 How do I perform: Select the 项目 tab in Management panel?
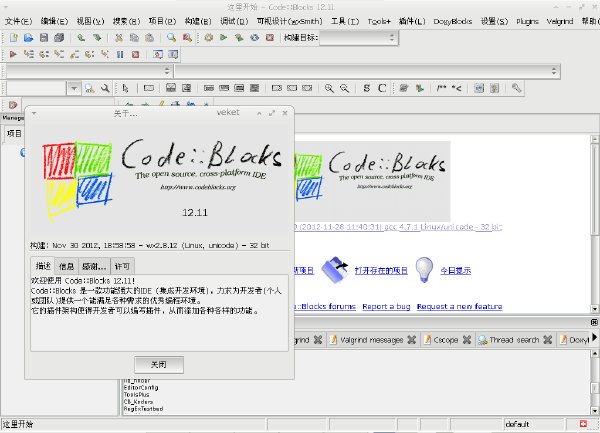click(14, 133)
